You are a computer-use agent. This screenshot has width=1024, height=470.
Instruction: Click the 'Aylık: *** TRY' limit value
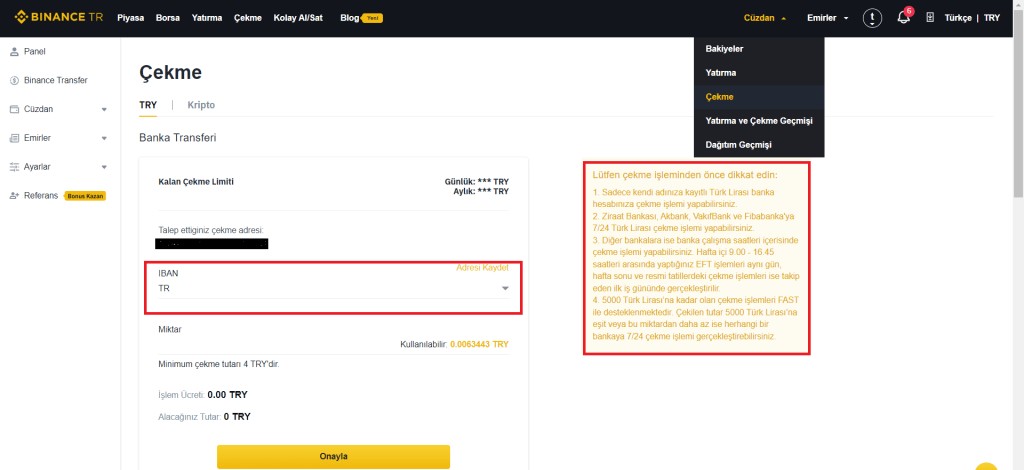point(481,191)
